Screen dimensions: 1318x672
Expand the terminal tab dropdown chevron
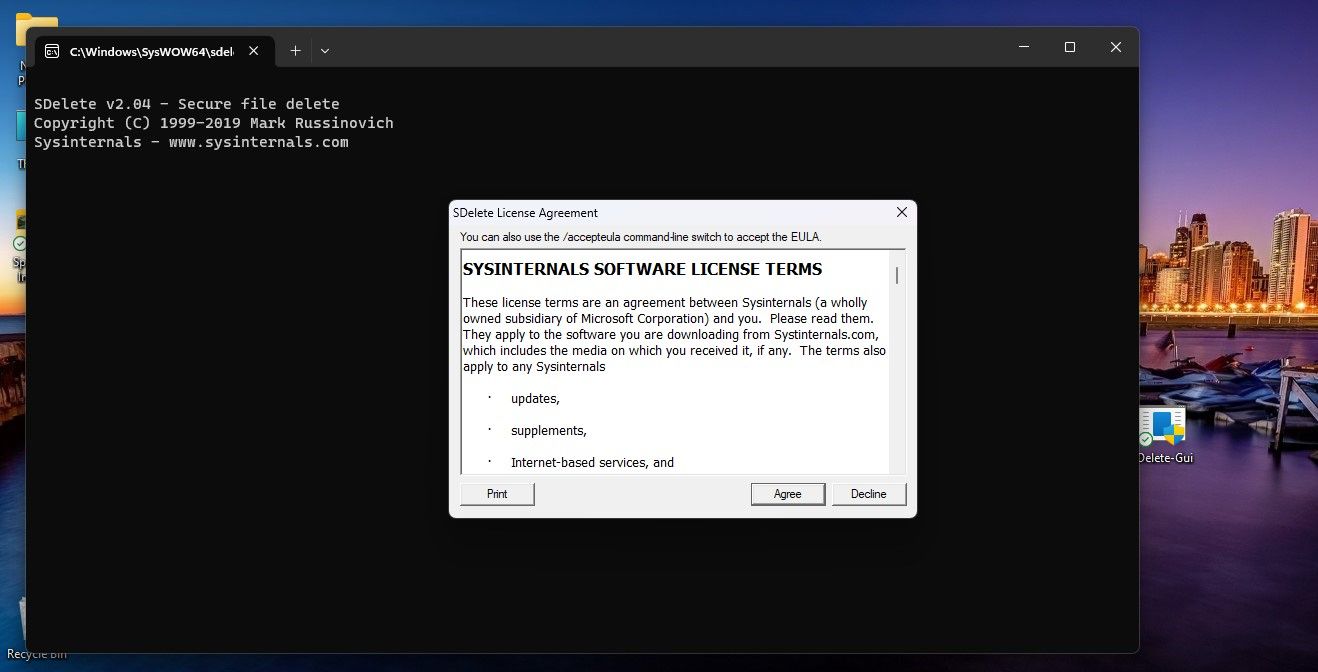click(324, 51)
